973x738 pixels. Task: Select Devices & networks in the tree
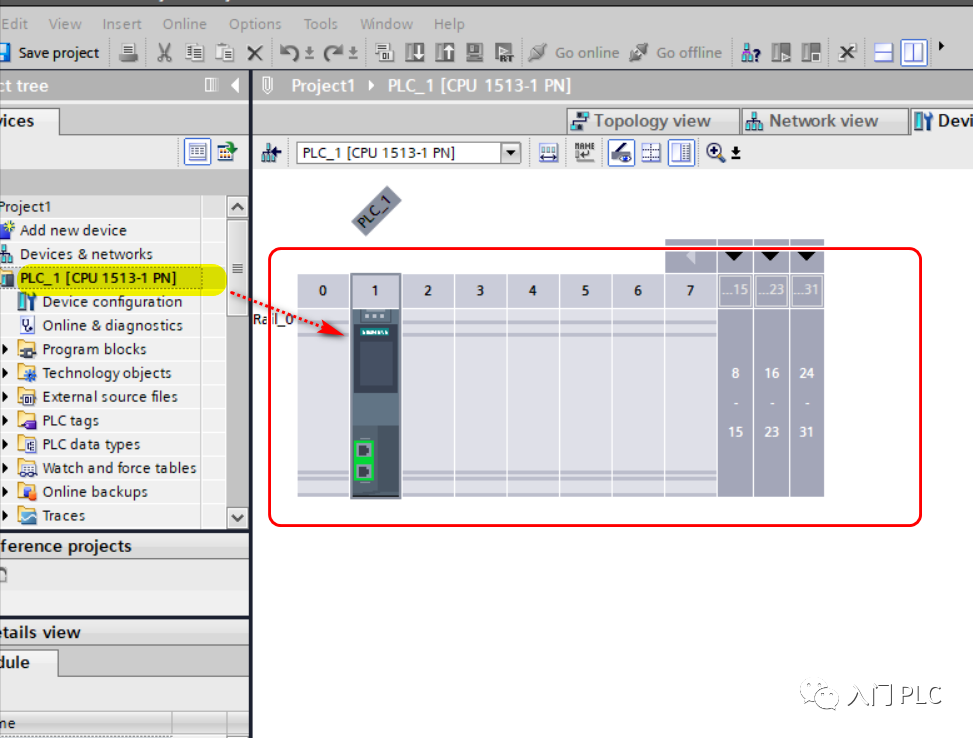(86, 254)
